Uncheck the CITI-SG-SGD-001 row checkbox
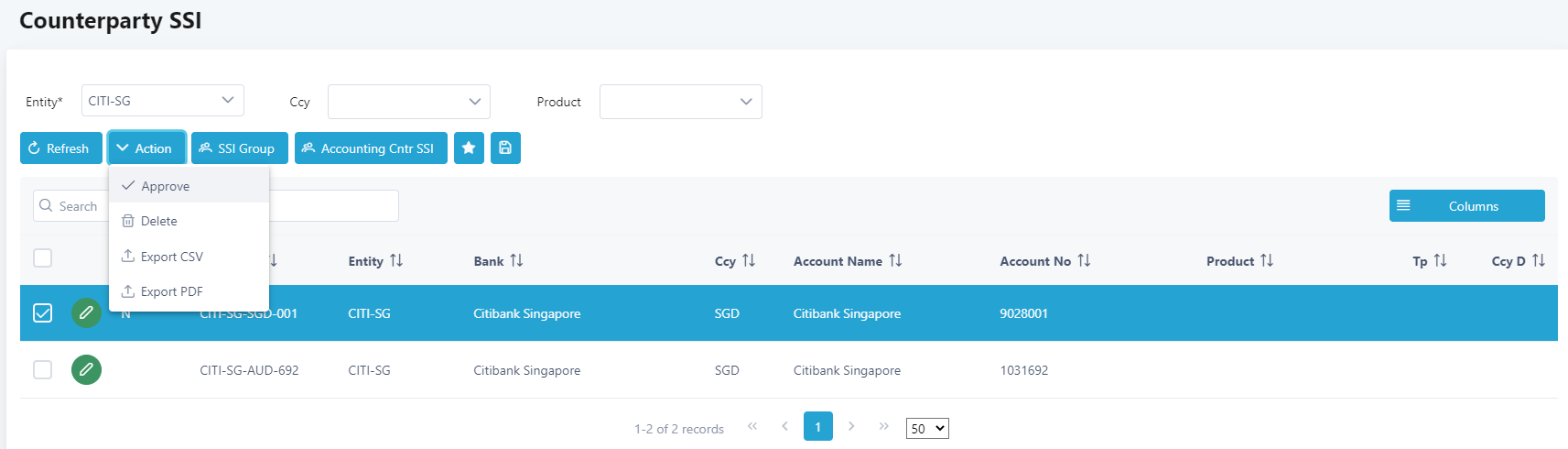Viewport: 1568px width, 449px height. (43, 313)
